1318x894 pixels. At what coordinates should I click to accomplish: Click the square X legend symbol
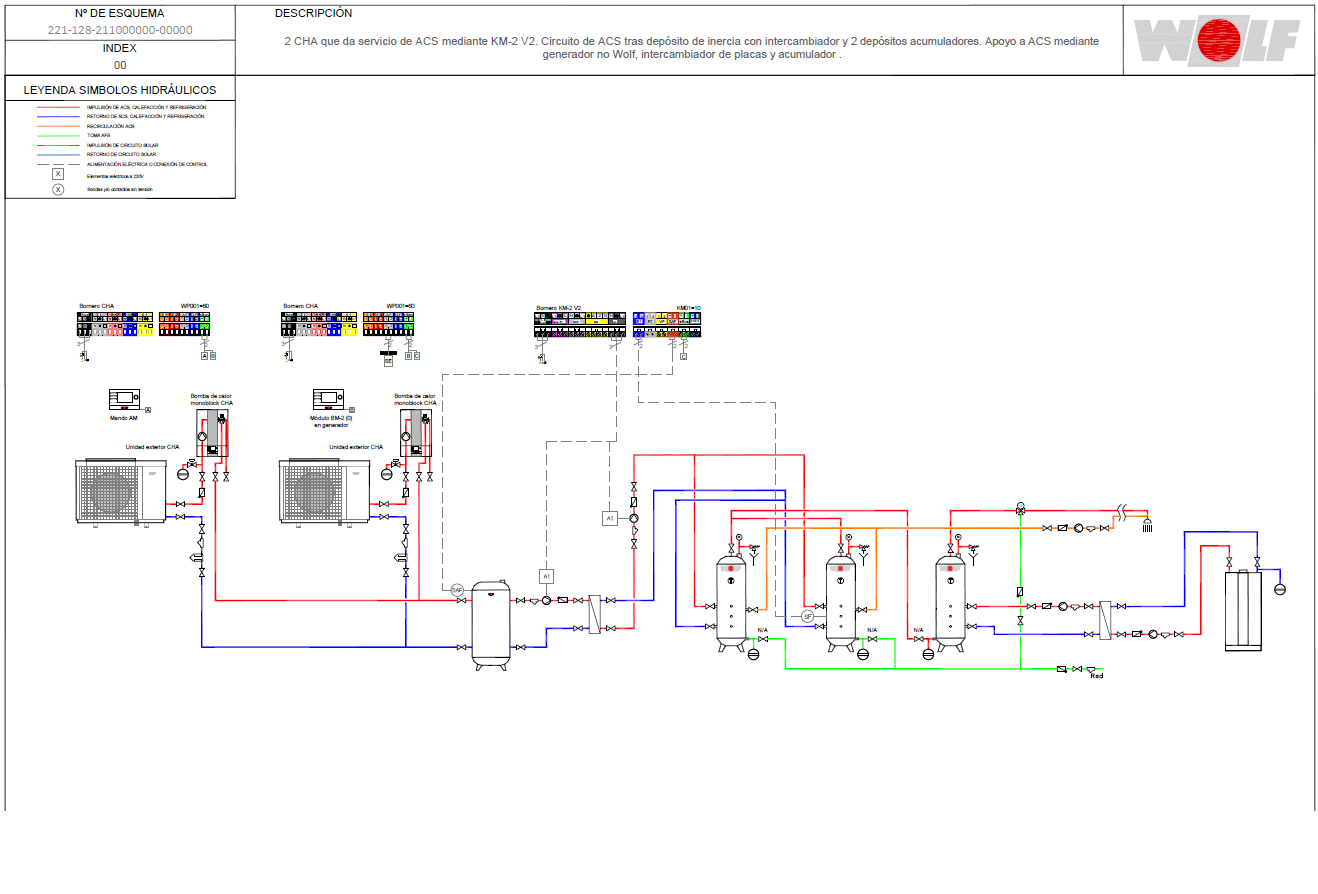click(58, 174)
